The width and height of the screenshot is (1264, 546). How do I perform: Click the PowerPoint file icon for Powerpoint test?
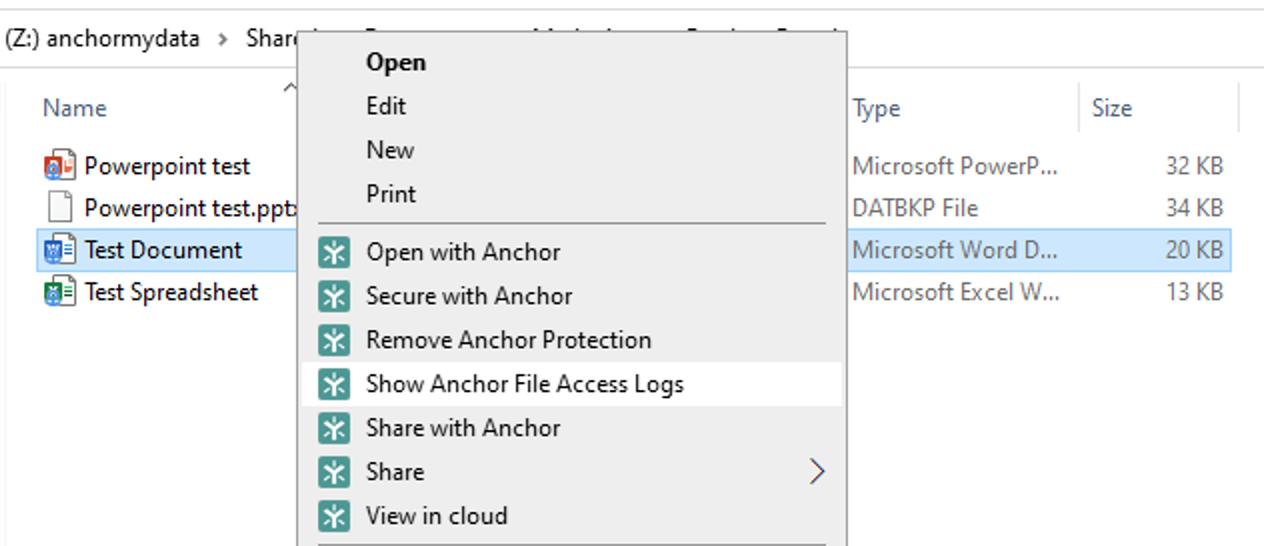[x=60, y=166]
